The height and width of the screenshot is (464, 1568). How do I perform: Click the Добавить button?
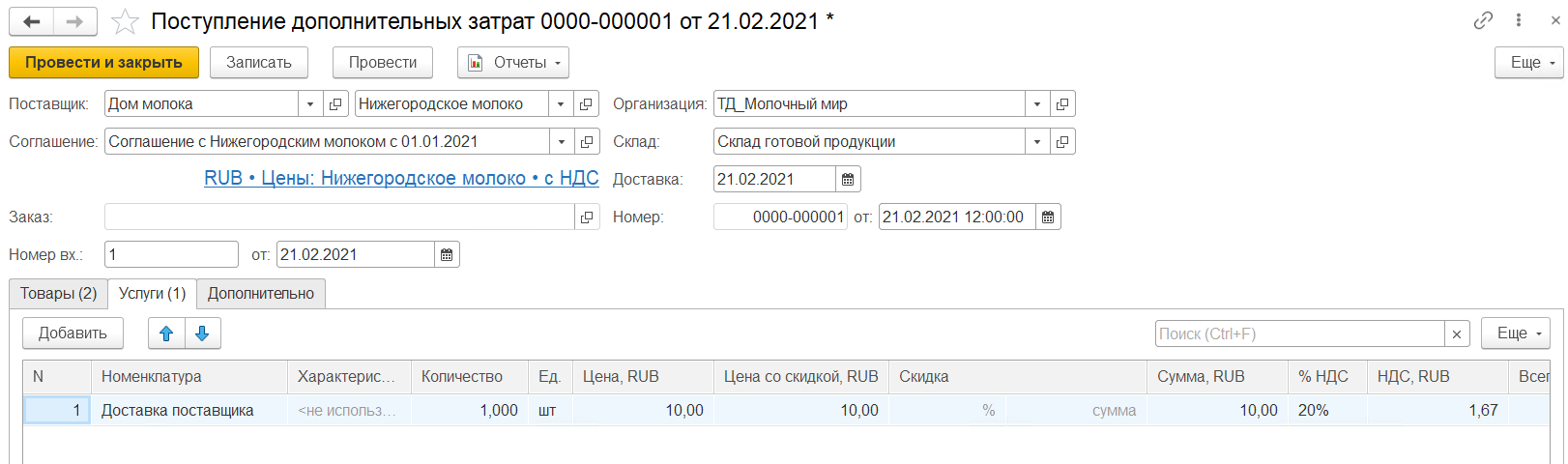pos(73,333)
